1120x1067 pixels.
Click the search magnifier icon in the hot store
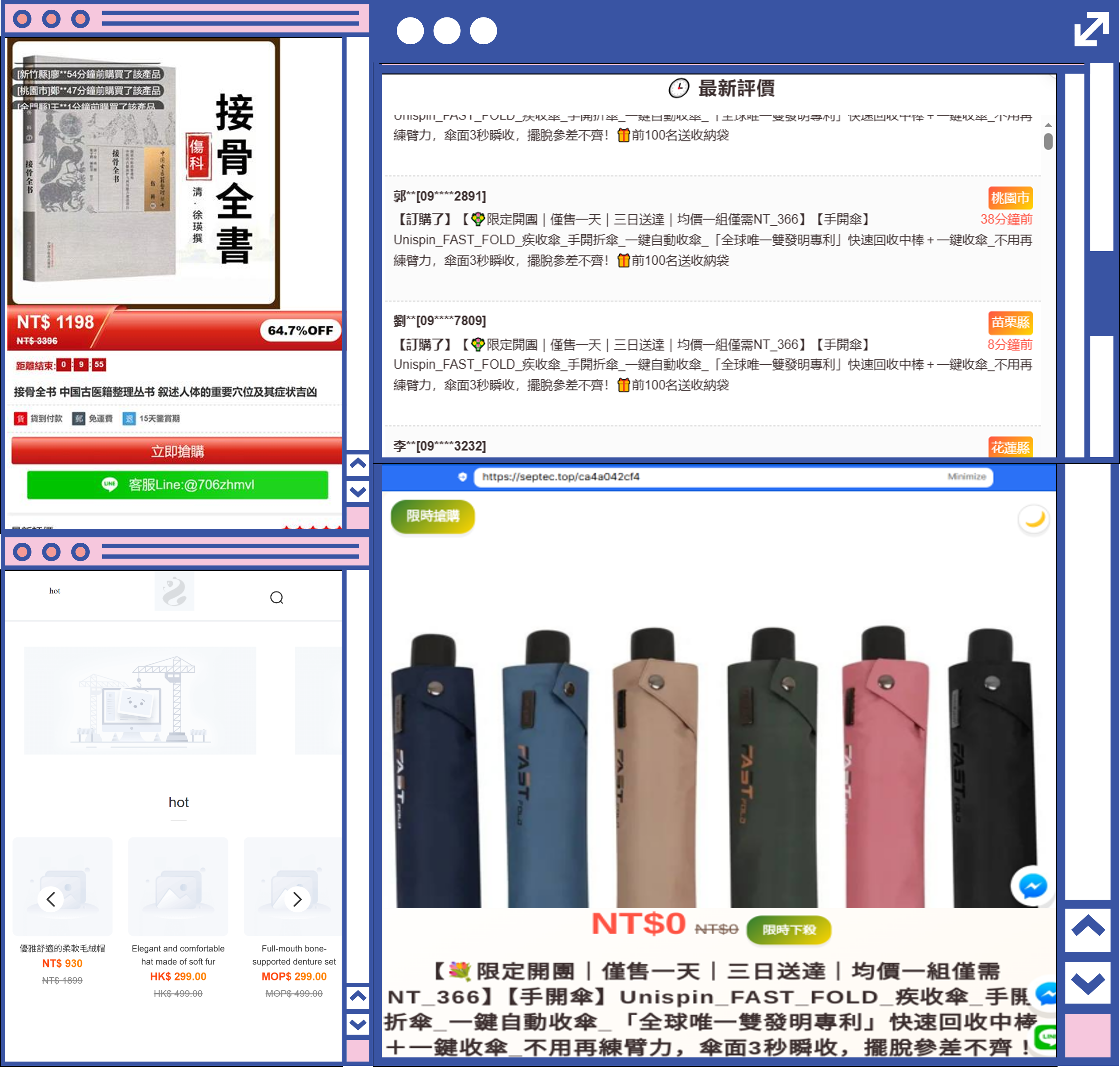pos(276,597)
